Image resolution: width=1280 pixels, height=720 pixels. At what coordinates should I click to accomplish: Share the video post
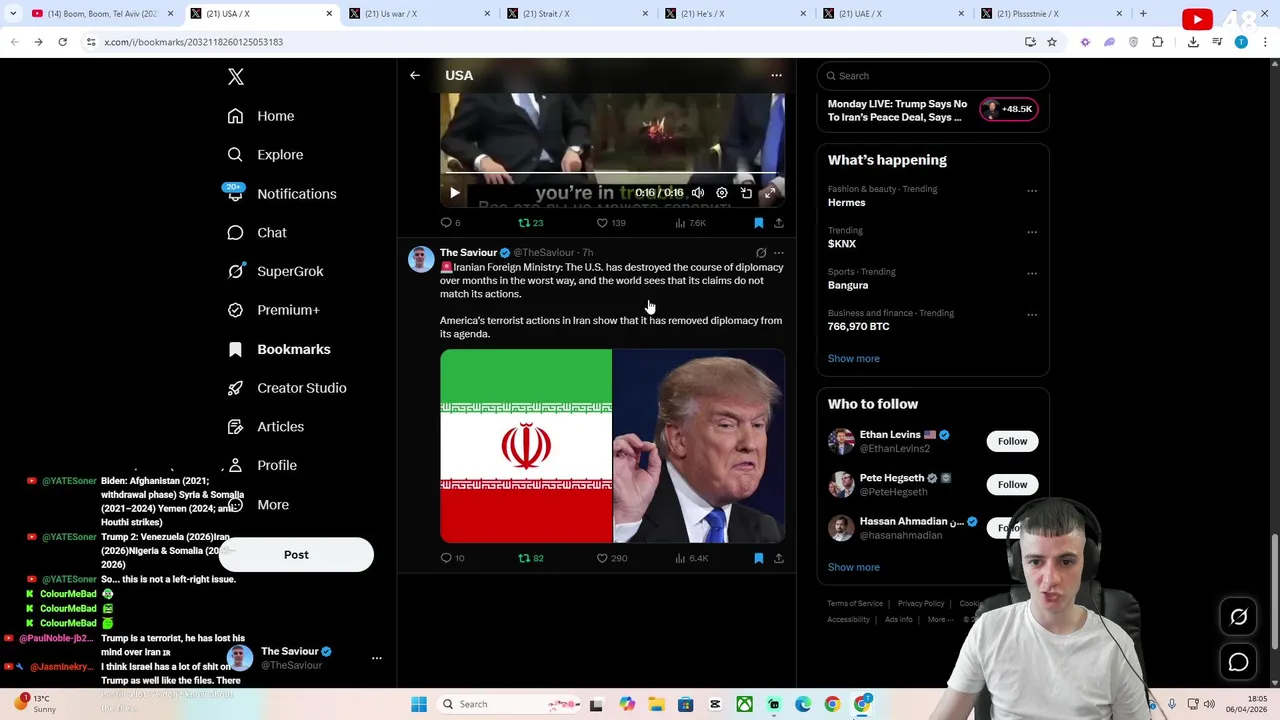pyautogui.click(x=779, y=223)
